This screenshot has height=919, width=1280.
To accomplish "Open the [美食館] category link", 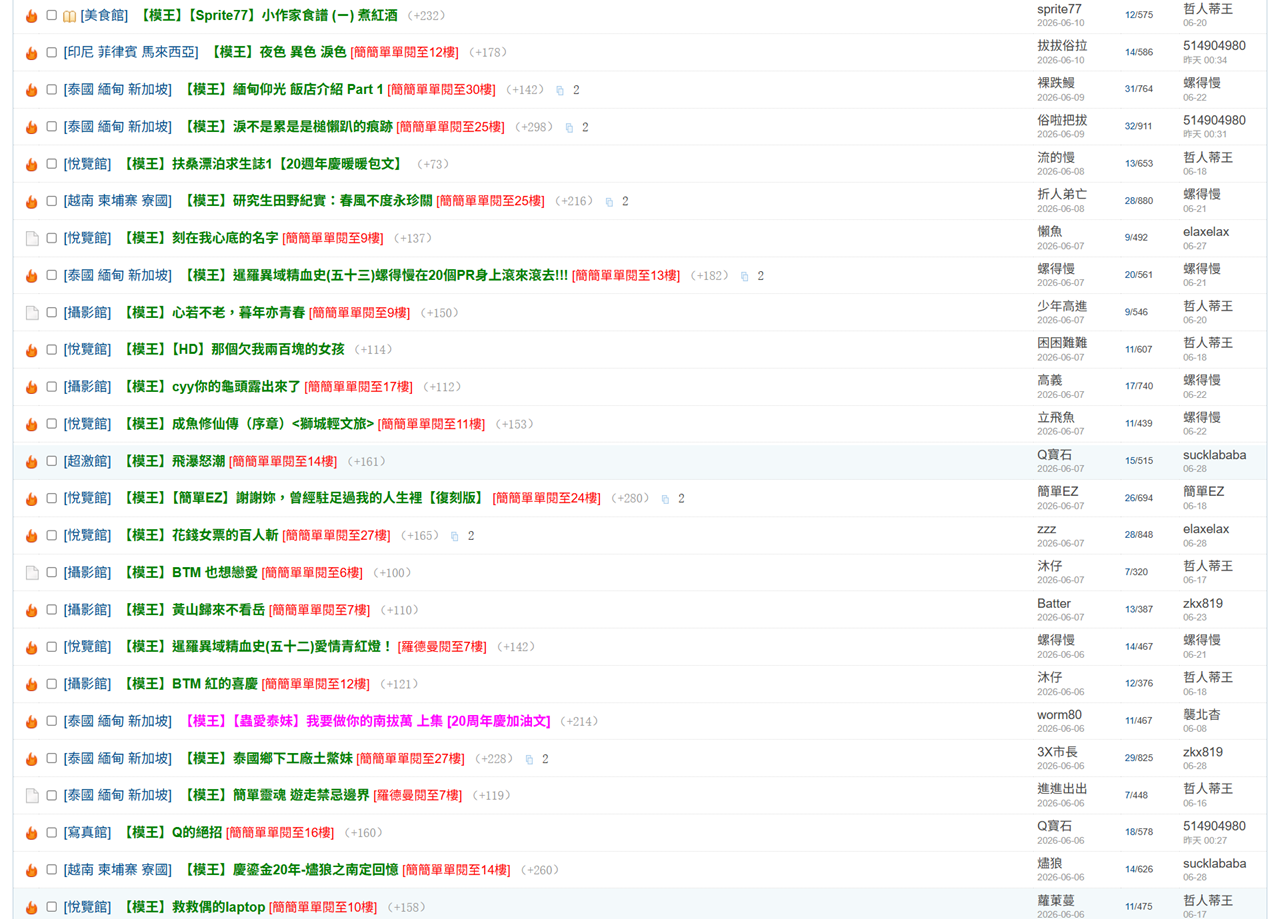I will click(104, 16).
